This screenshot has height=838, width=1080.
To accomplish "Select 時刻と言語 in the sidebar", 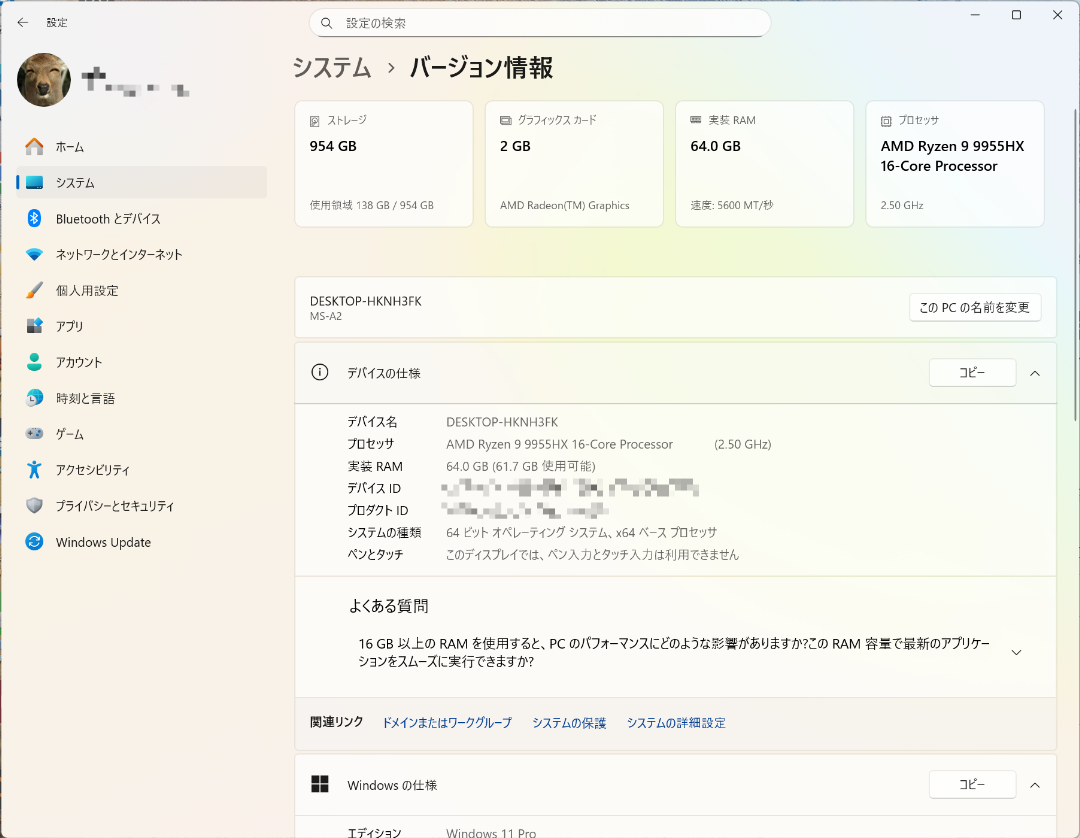I will (x=85, y=399).
